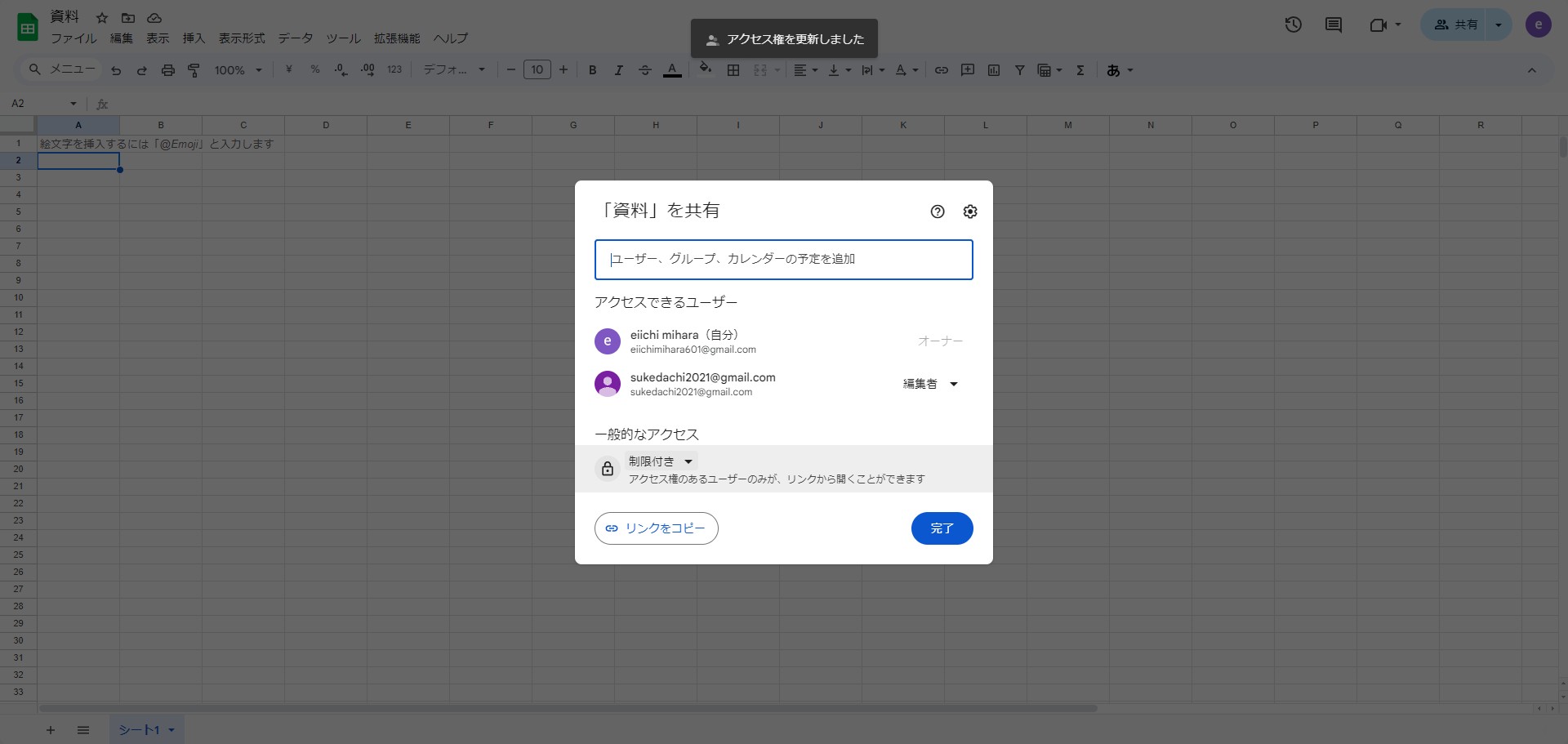Viewport: 1568px width, 744px height.
Task: Select the シート1 sheet tab
Action: pyautogui.click(x=147, y=730)
